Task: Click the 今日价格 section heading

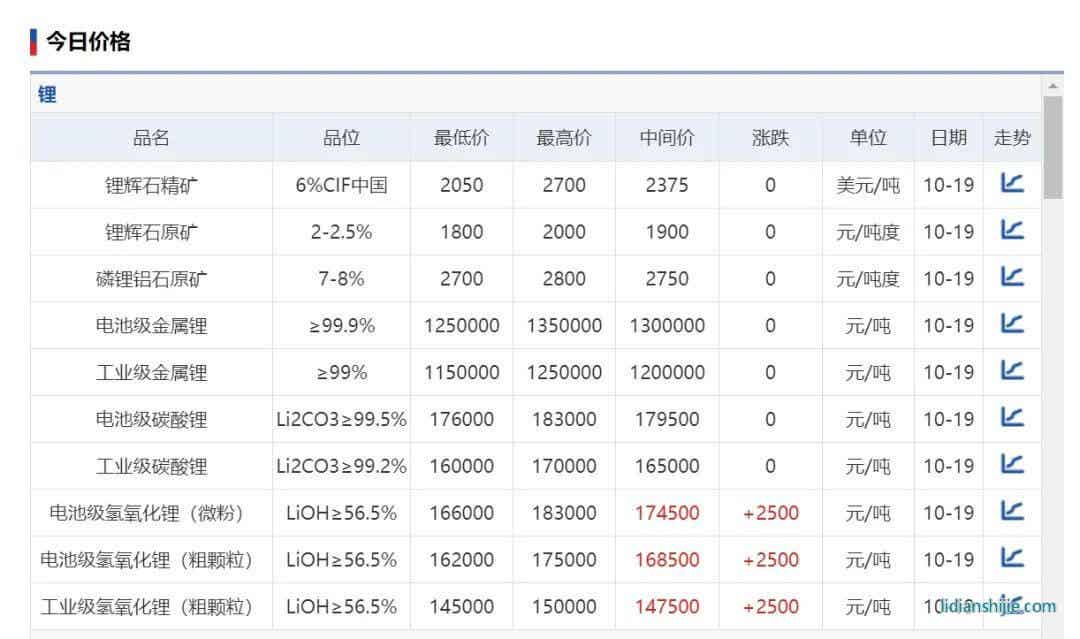Action: coord(88,42)
